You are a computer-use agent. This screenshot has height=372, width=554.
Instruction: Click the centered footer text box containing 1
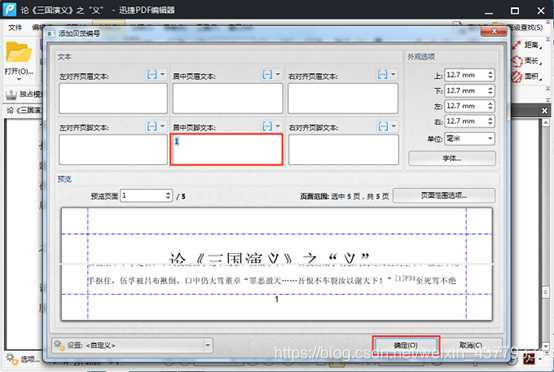(x=226, y=149)
